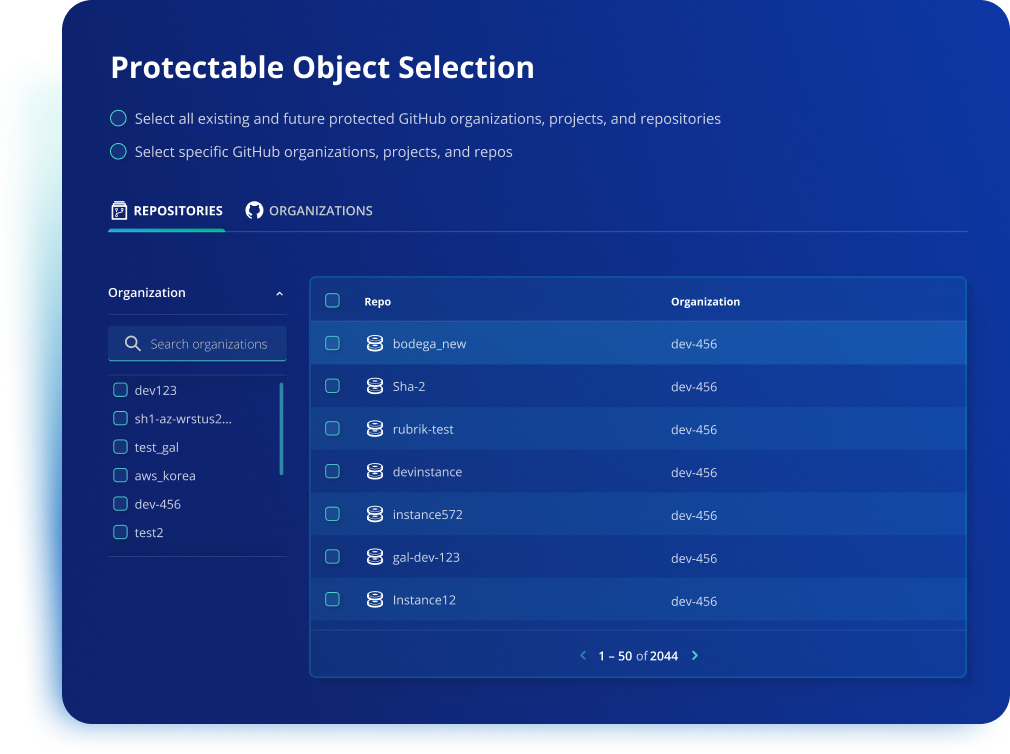Choose select specific GitHub organizations option
The width and height of the screenshot is (1010, 754).
click(x=118, y=151)
